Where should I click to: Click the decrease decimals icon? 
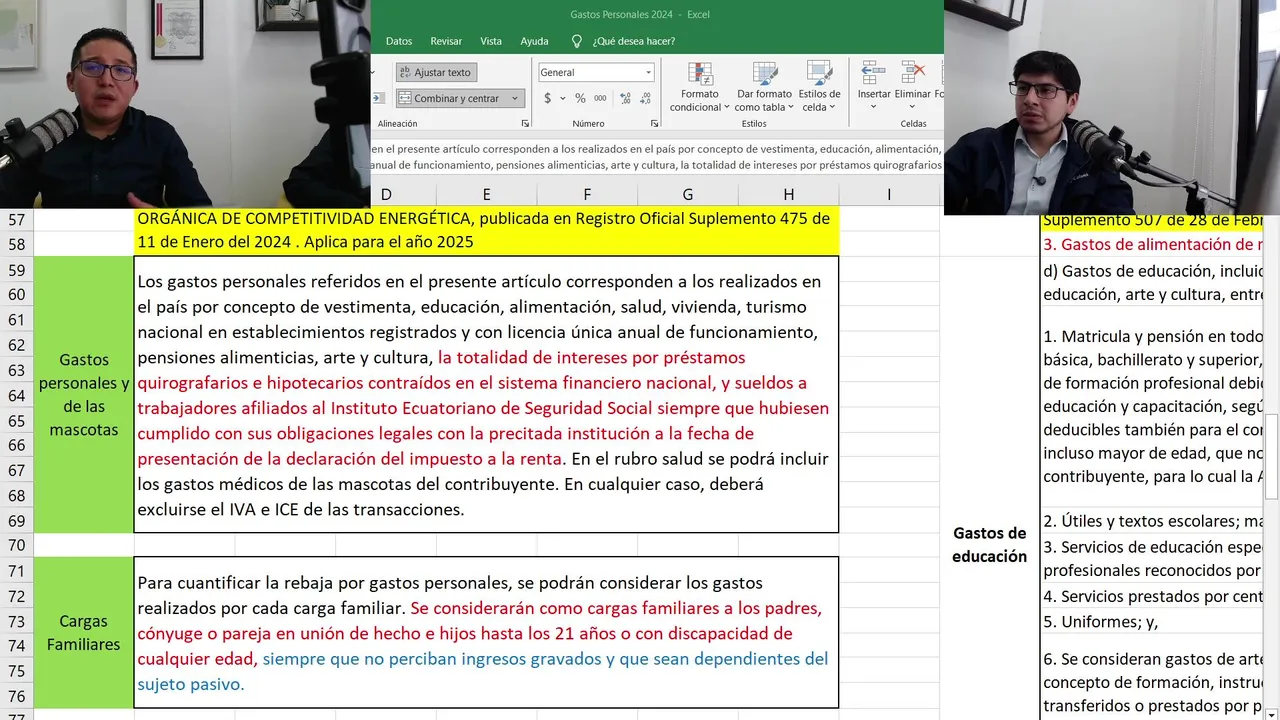(x=646, y=98)
